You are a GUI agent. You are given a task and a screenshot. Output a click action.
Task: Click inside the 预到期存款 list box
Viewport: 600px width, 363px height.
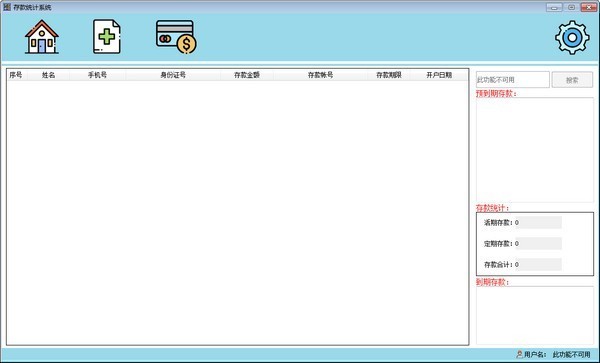click(x=535, y=150)
